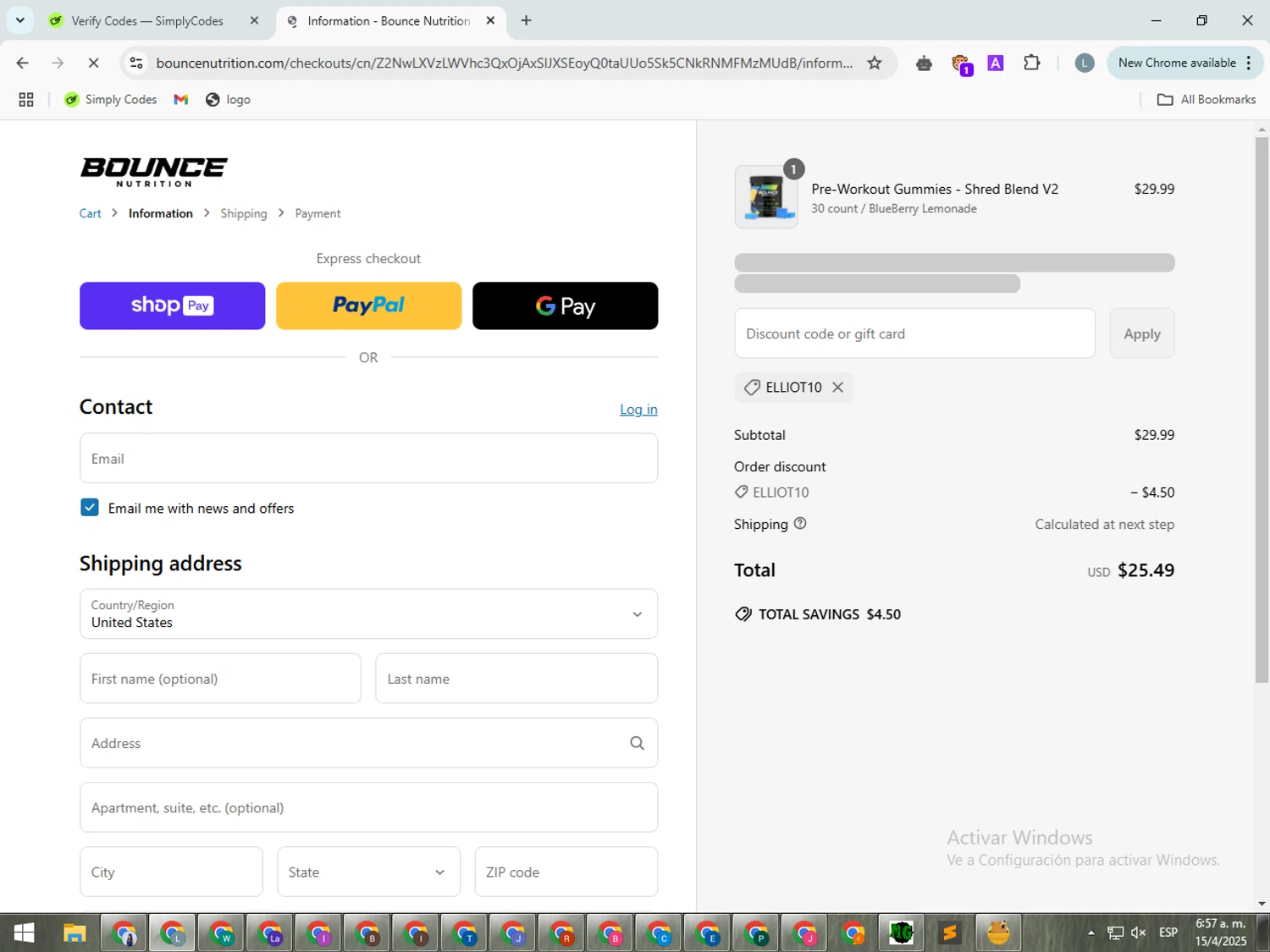The image size is (1270, 952).
Task: Switch to the Verify Codes — SimplyCodes tab
Action: tap(147, 21)
